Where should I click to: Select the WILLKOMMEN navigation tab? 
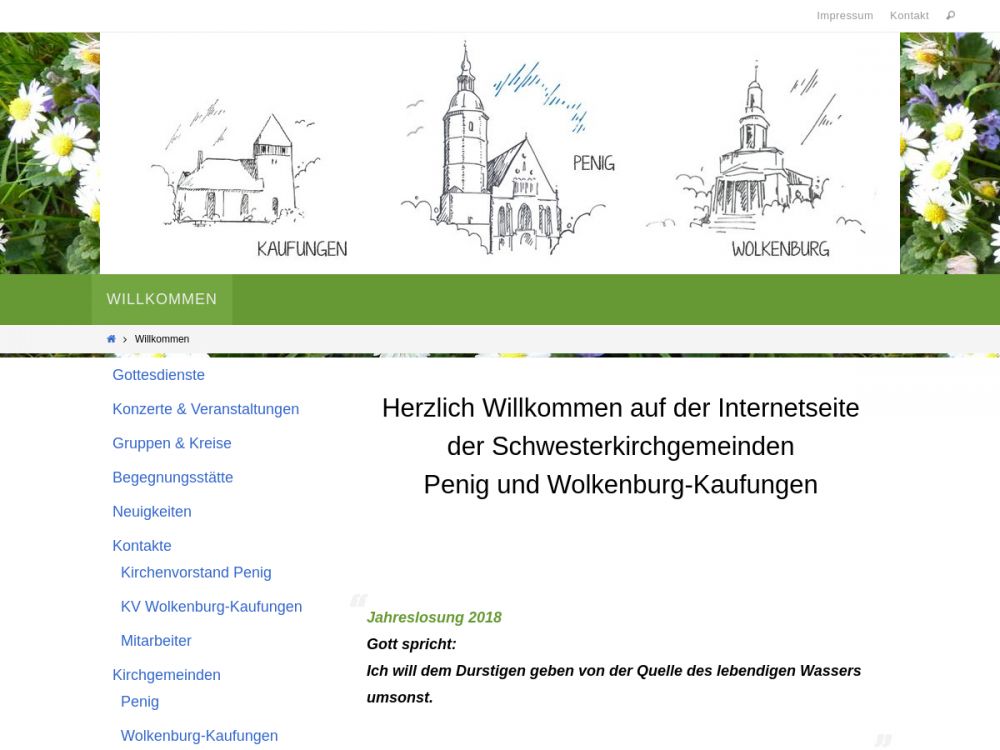point(162,299)
